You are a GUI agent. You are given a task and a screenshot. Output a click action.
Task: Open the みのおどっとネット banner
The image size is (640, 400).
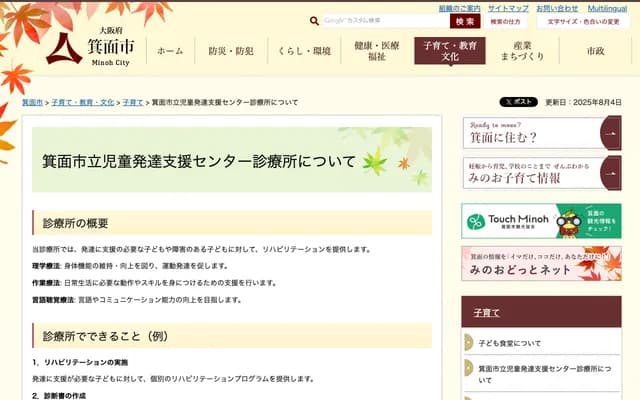pyautogui.click(x=540, y=263)
